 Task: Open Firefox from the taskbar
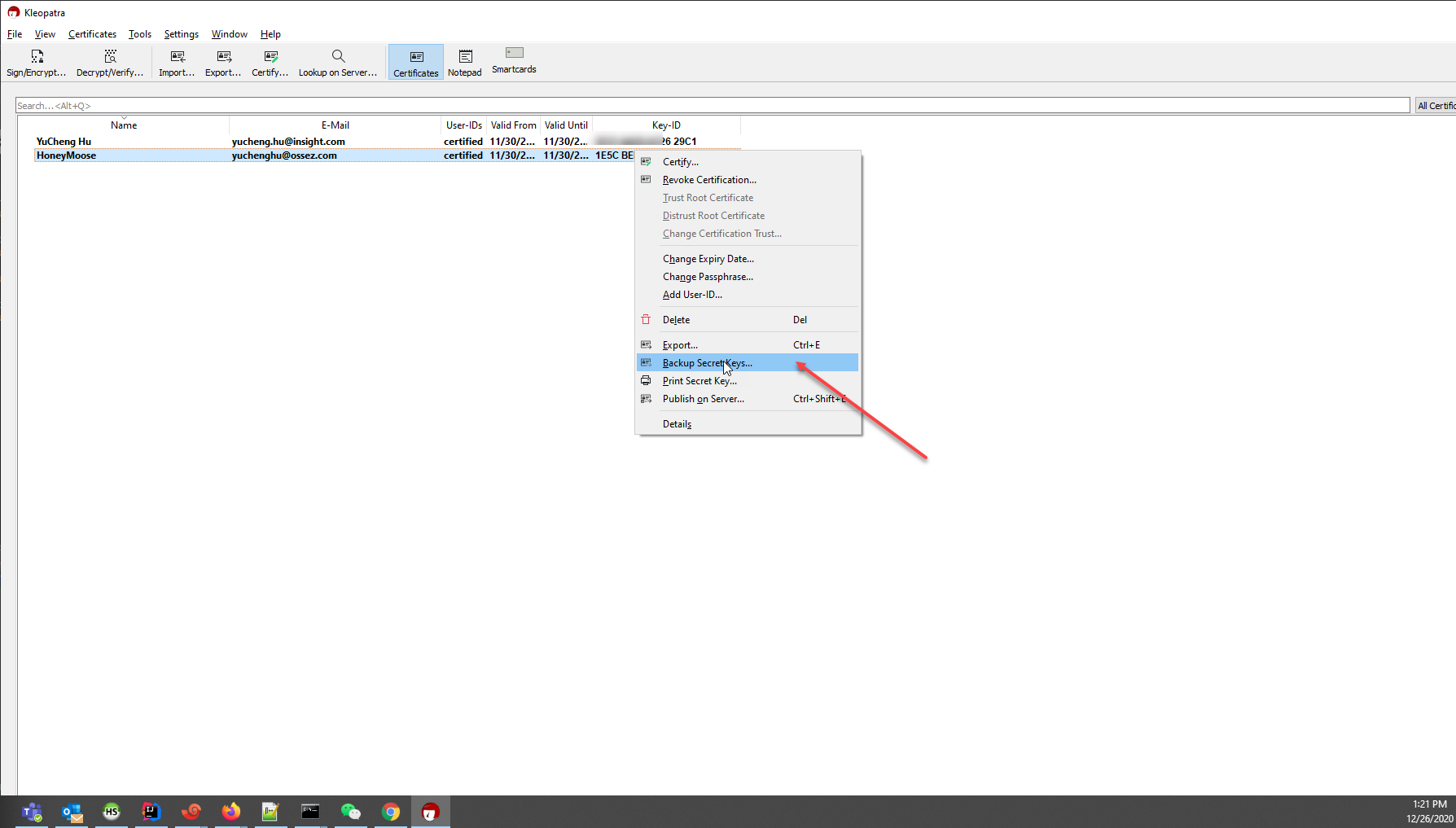click(231, 812)
